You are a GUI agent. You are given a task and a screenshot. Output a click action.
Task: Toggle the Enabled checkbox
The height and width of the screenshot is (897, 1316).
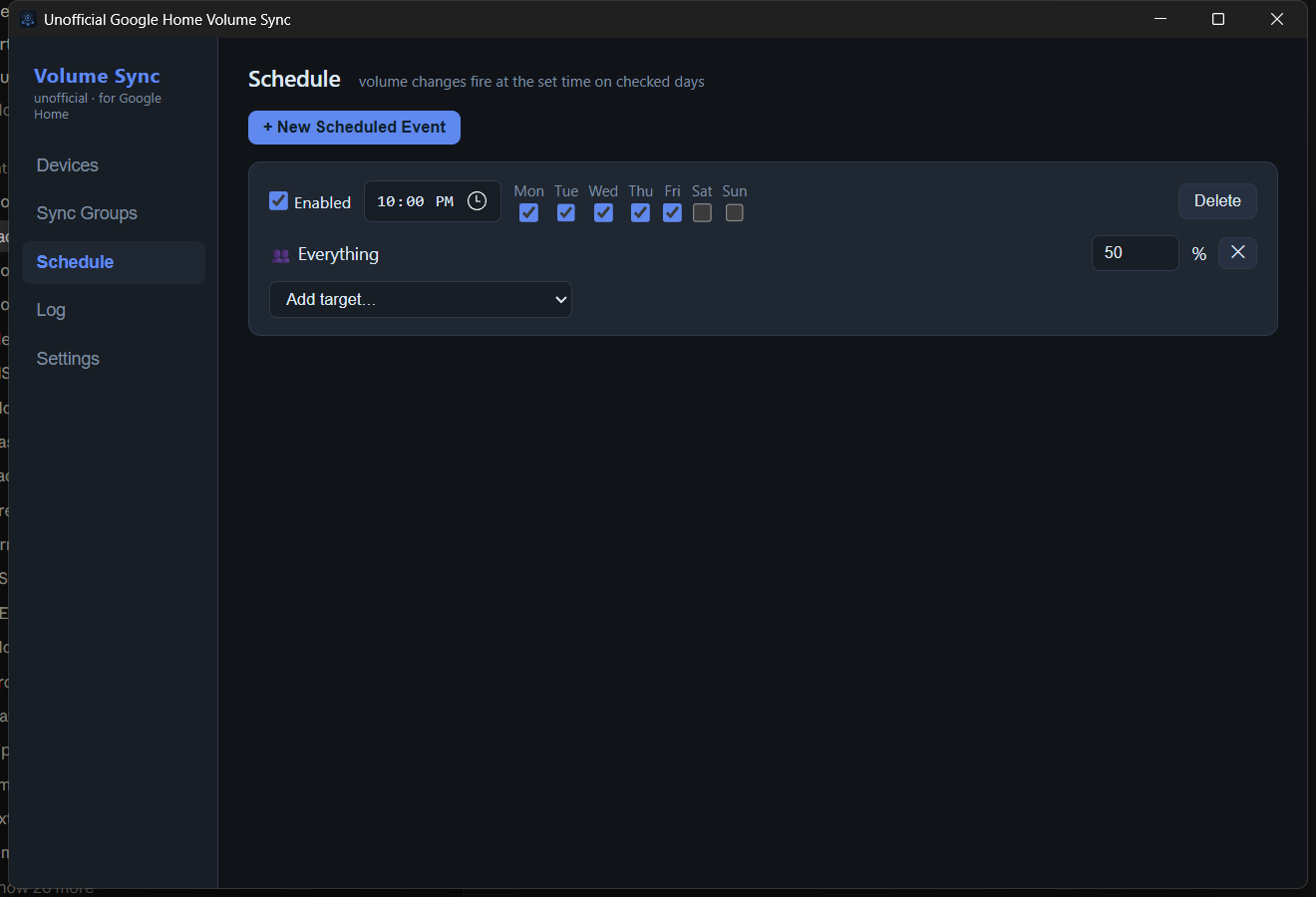279,201
